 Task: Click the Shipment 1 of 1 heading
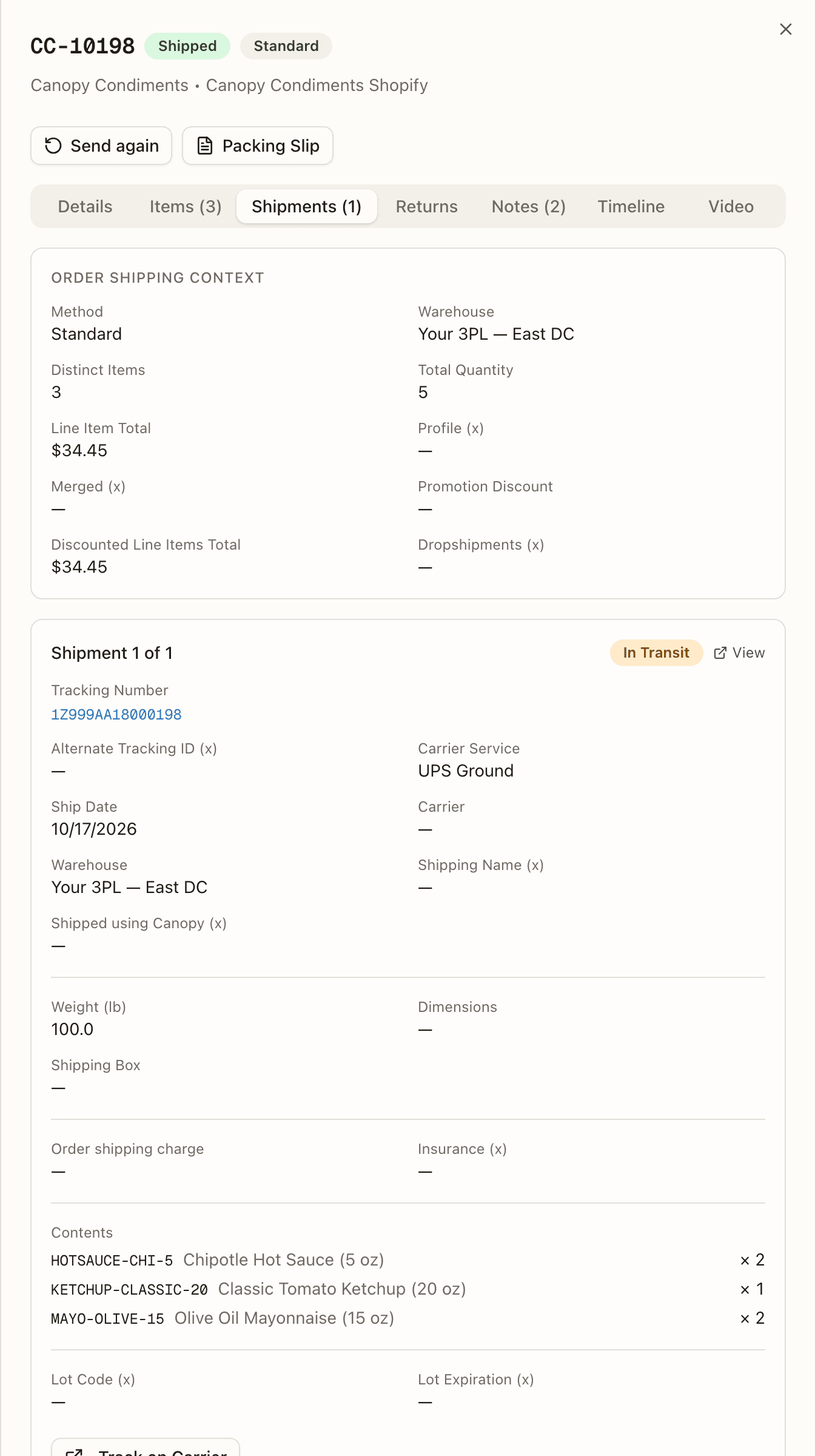click(x=112, y=653)
